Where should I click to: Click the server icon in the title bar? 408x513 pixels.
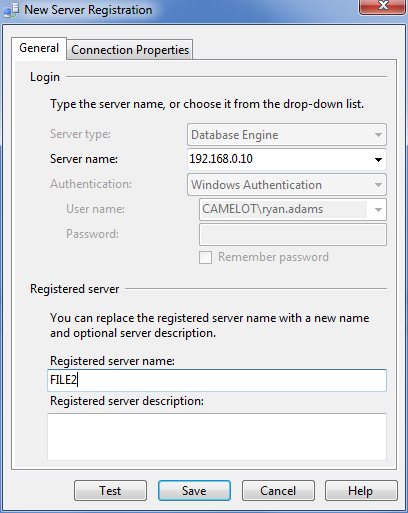(11, 10)
